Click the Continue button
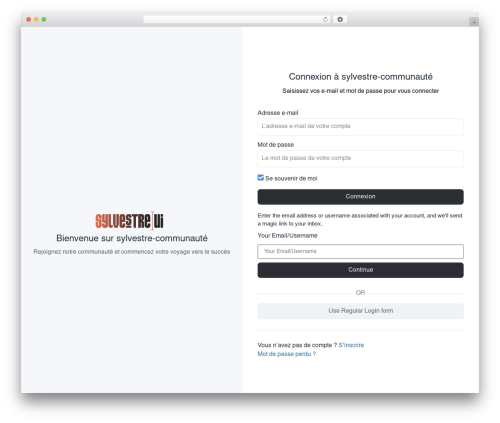 (360, 270)
